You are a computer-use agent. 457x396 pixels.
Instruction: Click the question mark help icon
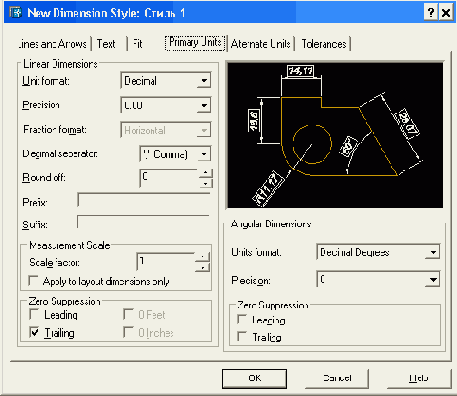click(x=431, y=13)
